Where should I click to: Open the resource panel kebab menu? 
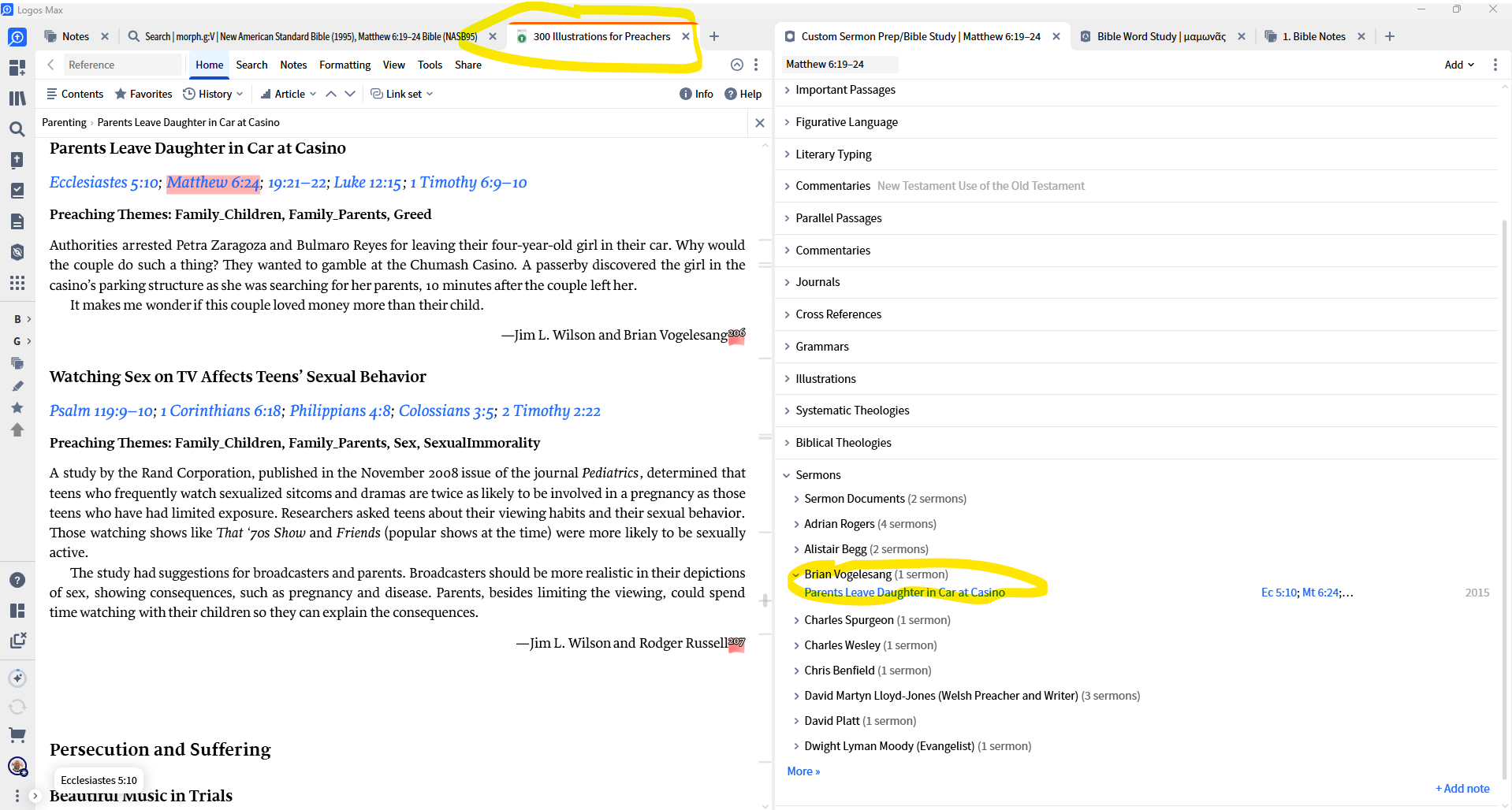point(755,65)
